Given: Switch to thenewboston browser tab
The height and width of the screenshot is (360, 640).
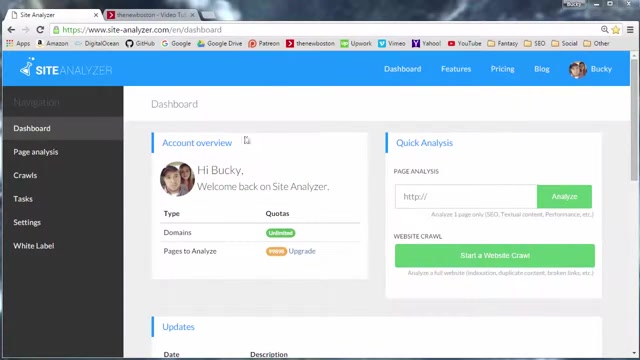Looking at the screenshot, I should [152, 15].
